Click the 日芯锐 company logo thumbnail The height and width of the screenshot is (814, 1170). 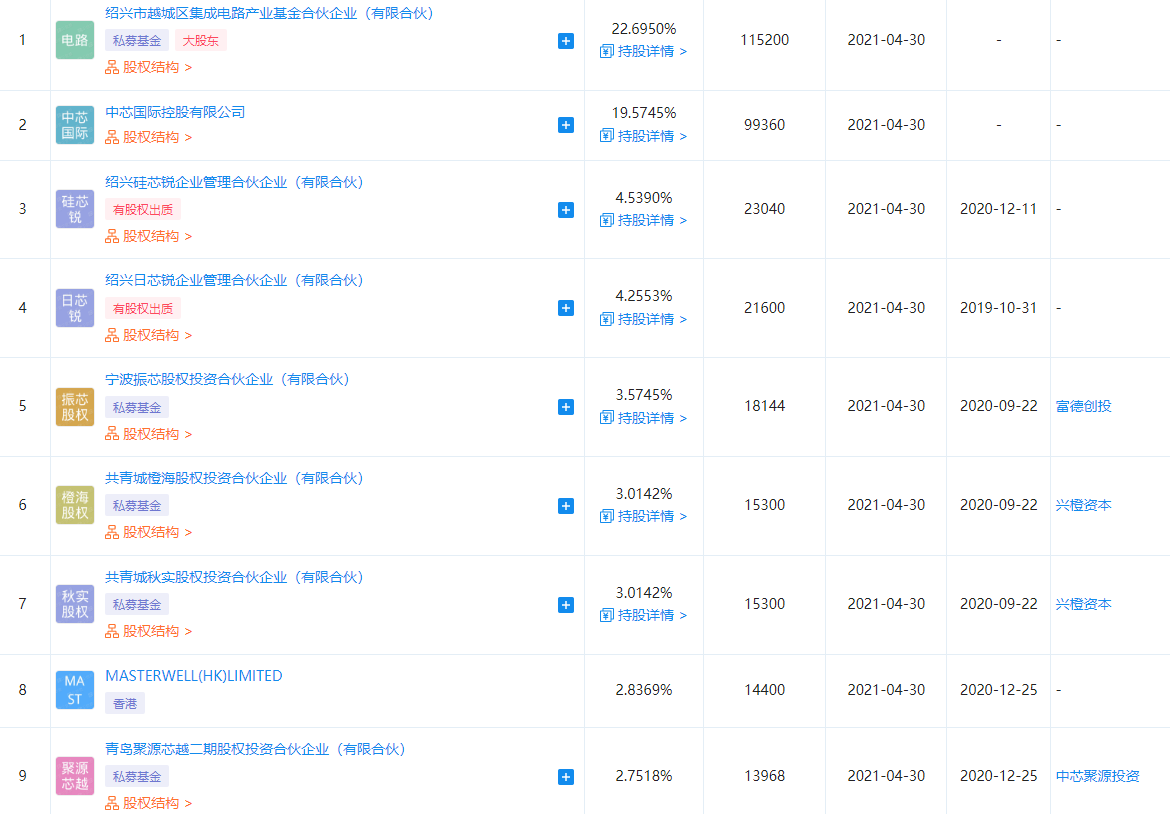[x=75, y=307]
